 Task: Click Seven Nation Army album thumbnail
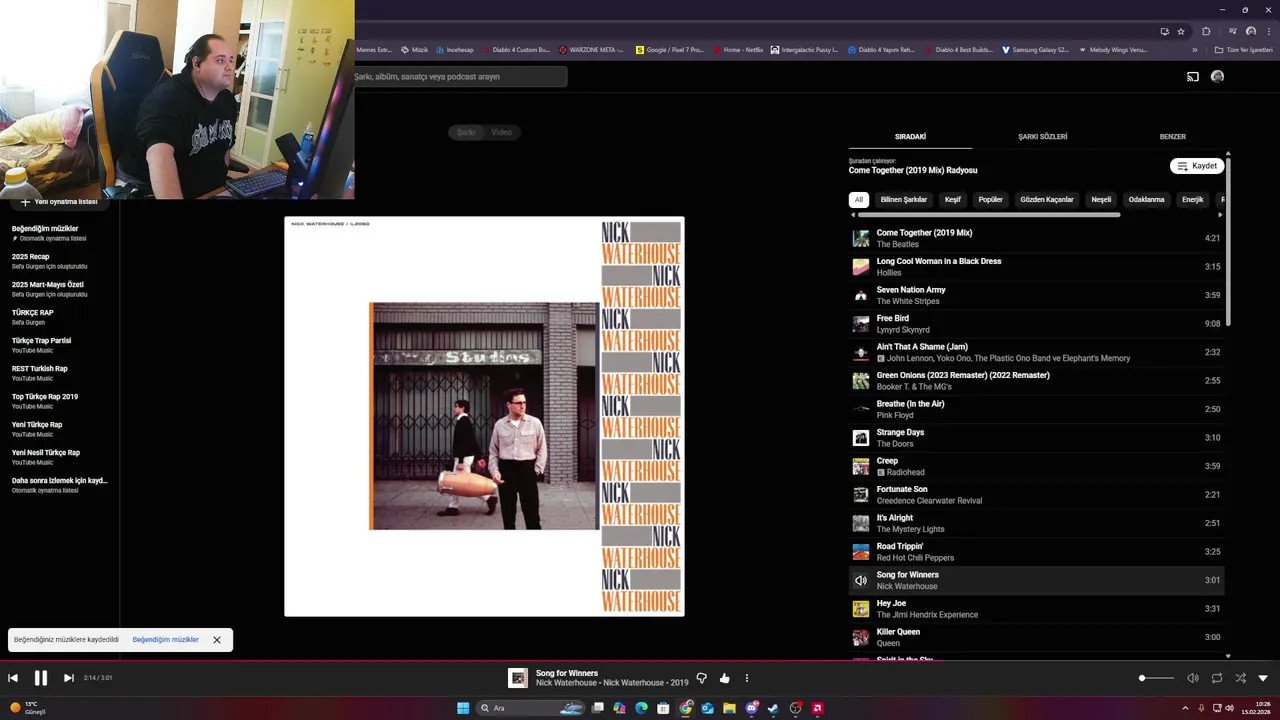860,295
